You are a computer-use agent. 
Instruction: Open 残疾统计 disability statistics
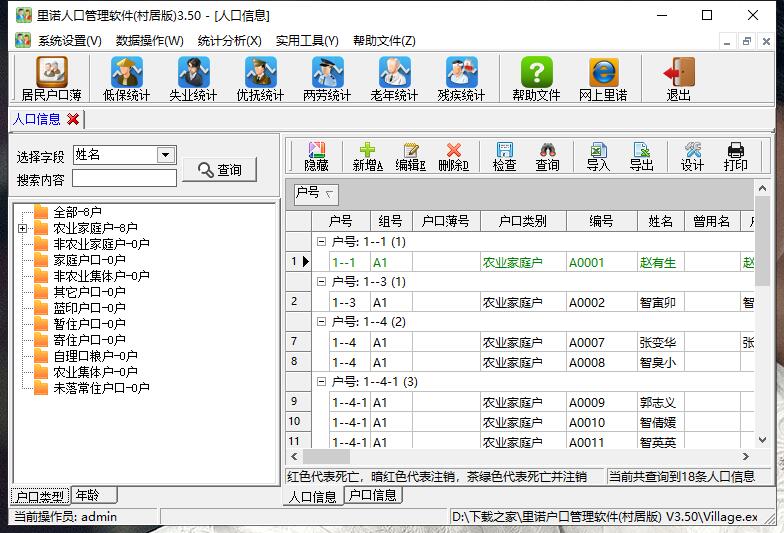tap(461, 79)
